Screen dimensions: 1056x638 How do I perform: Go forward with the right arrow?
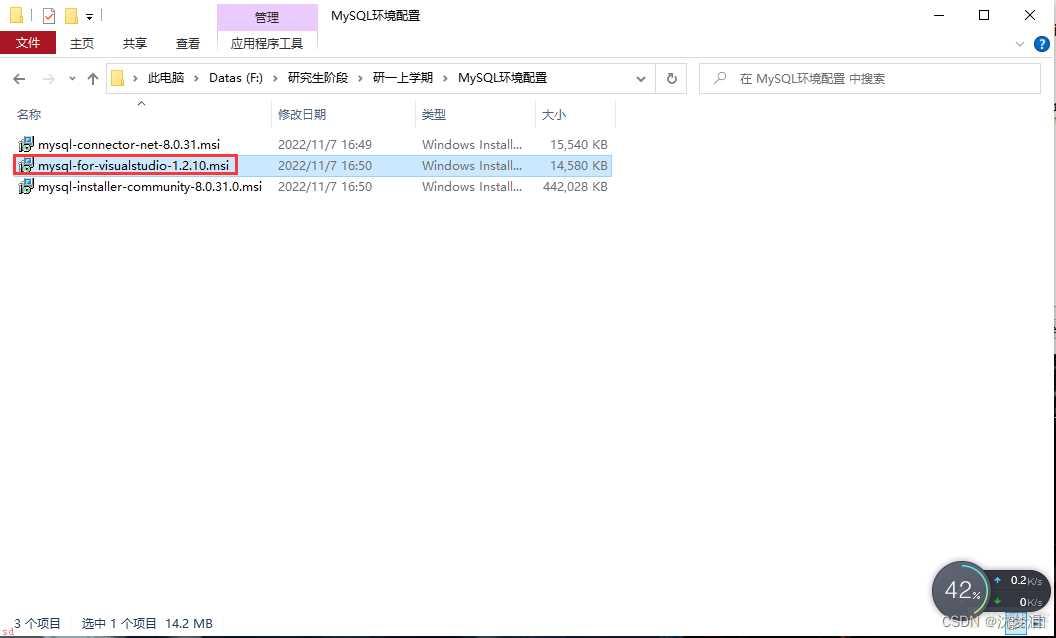coord(48,79)
